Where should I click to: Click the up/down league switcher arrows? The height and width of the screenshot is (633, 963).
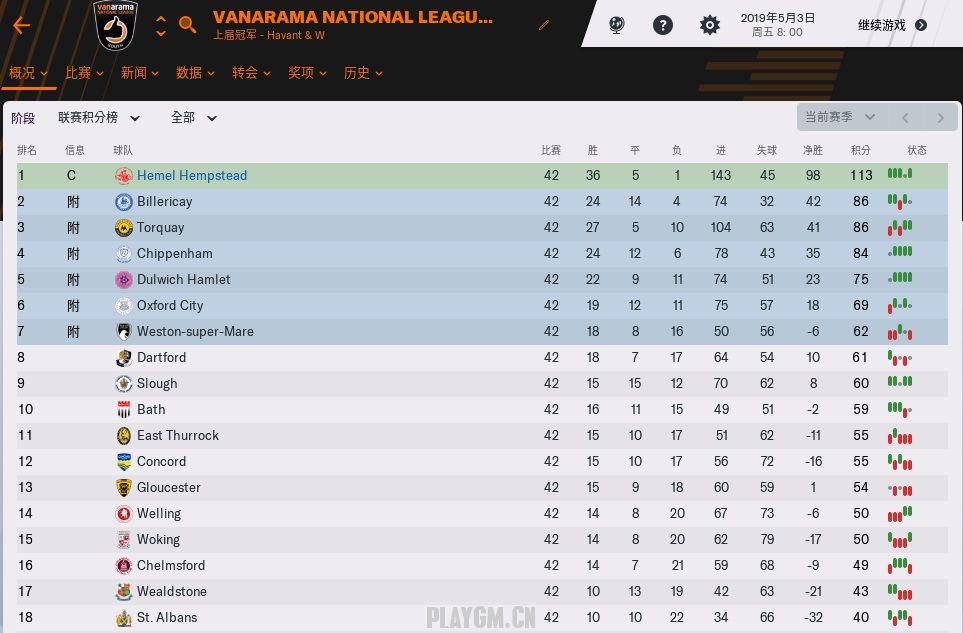point(161,26)
